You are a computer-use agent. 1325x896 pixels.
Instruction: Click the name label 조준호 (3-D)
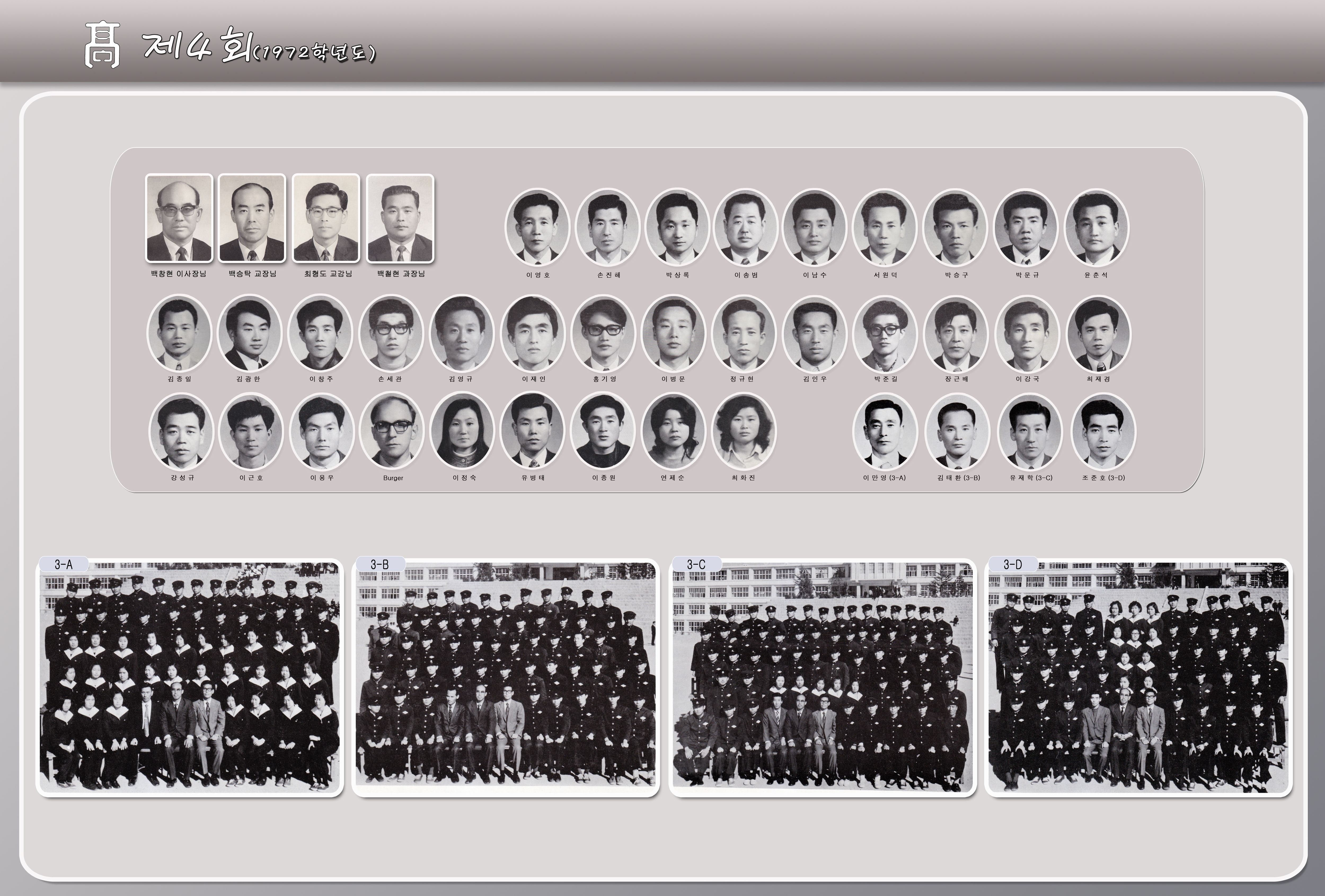1103,478
